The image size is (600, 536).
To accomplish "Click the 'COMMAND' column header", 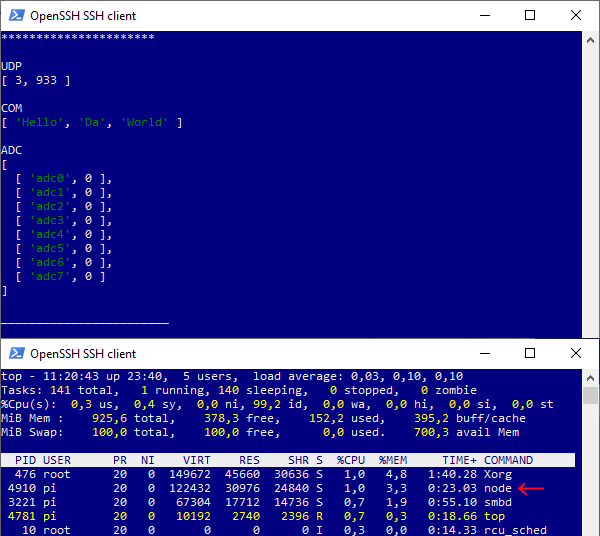I will pos(509,460).
